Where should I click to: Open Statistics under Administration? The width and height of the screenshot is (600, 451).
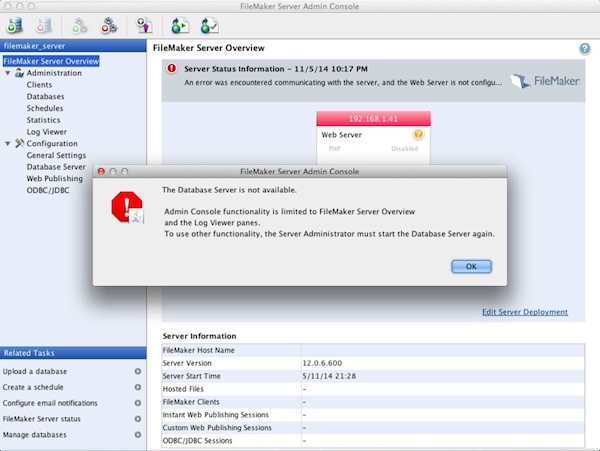point(43,120)
